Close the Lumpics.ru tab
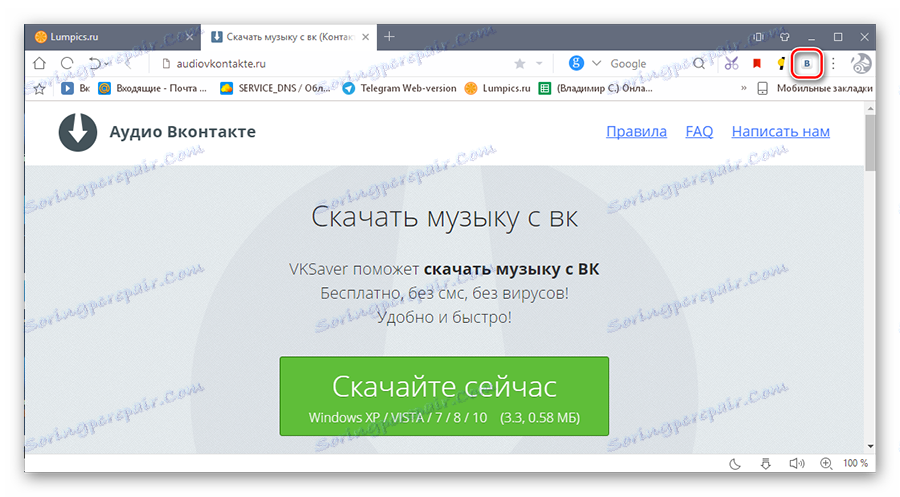 pos(189,37)
